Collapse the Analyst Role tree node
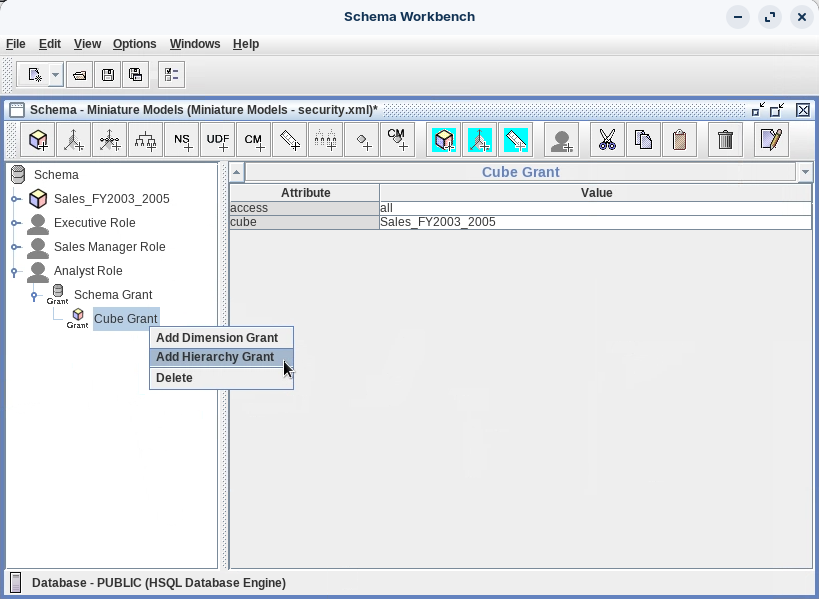819x599 pixels. (16, 271)
